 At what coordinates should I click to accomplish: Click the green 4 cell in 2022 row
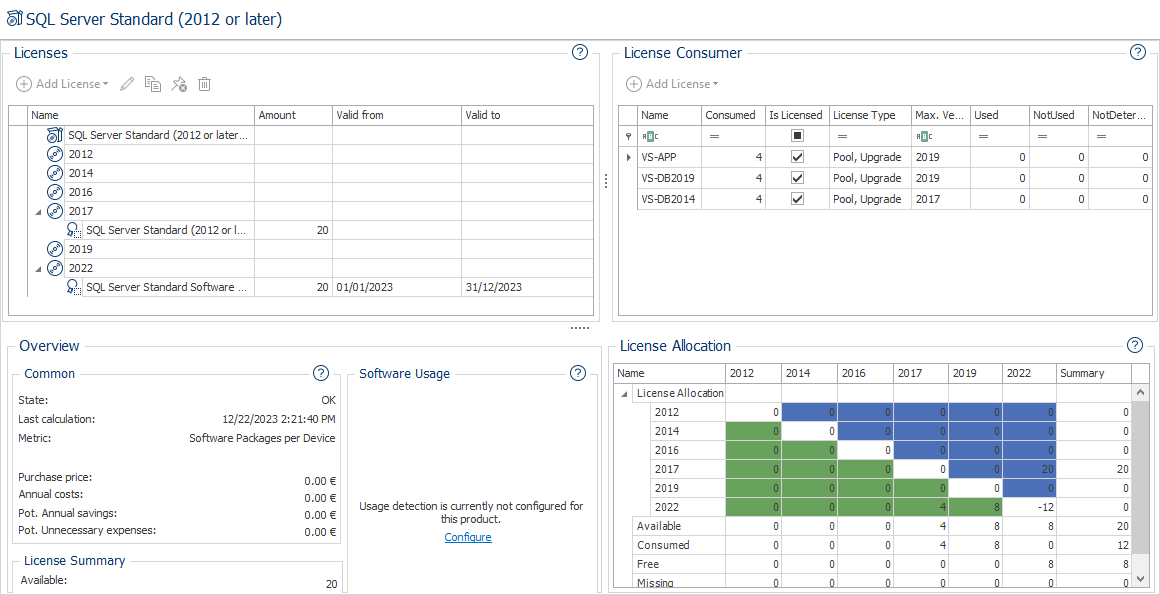(920, 507)
